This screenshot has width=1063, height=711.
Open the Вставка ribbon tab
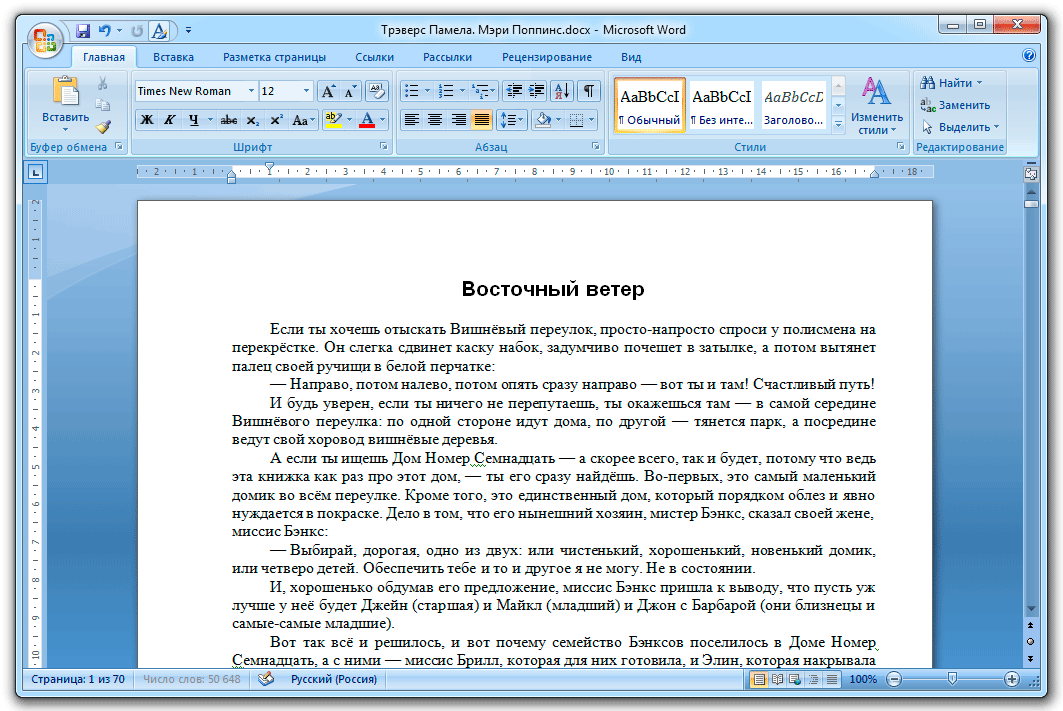pos(173,57)
